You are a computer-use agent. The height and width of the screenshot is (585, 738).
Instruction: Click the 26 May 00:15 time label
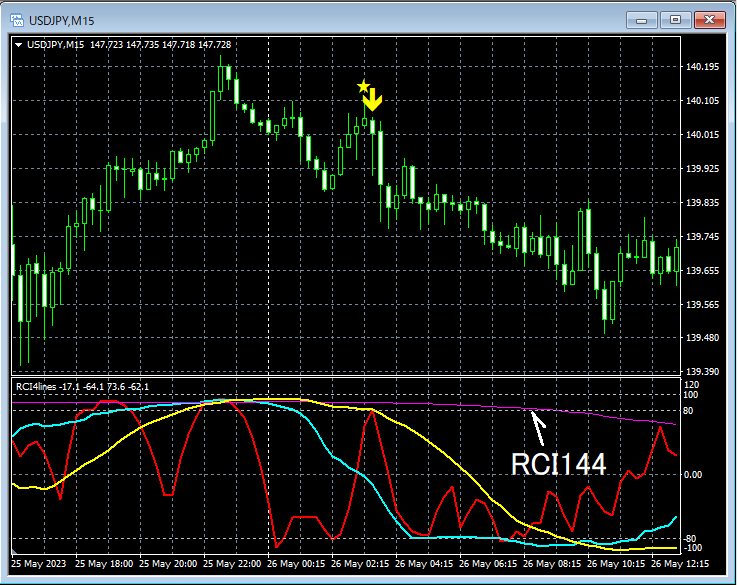296,563
